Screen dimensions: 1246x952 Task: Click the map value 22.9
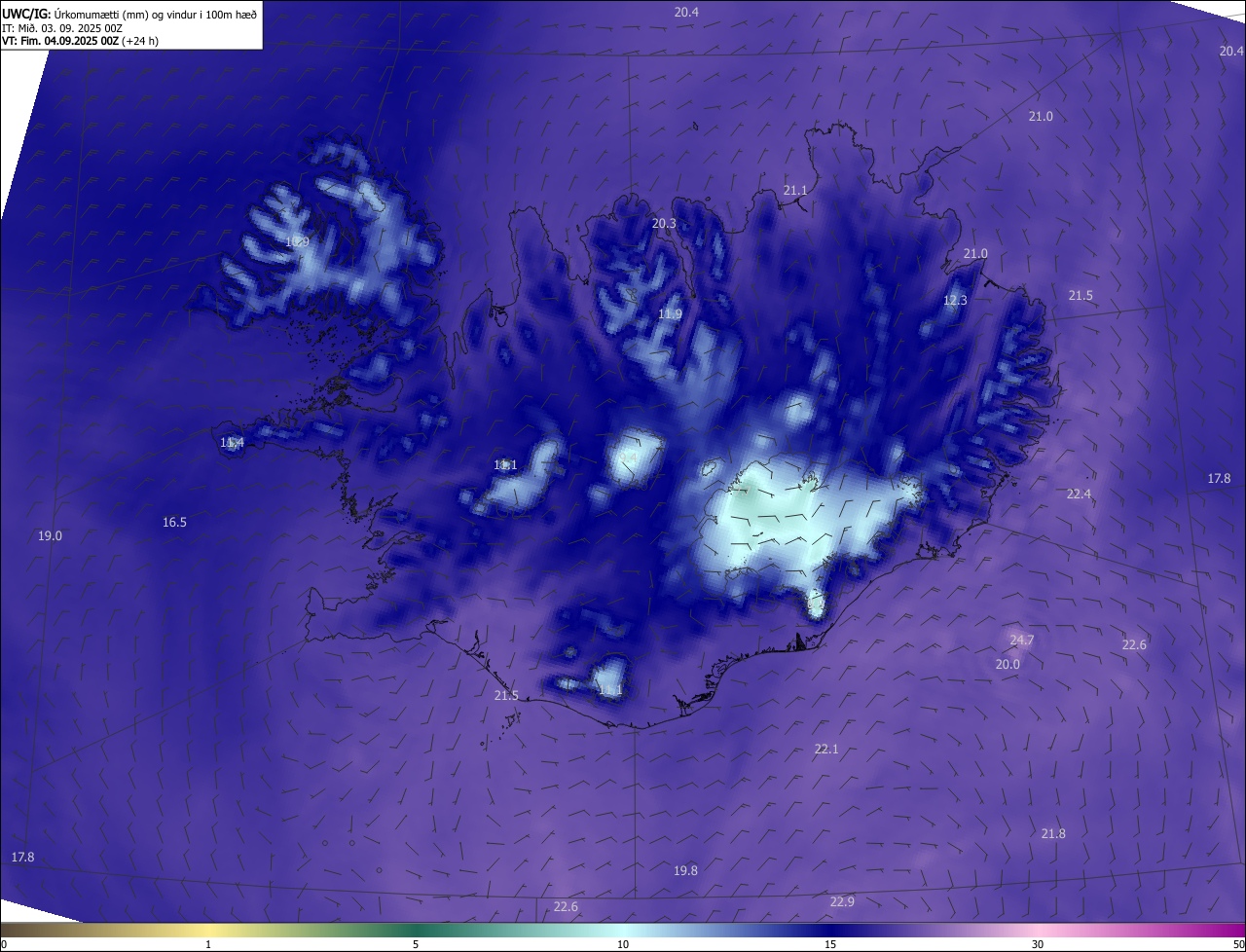click(x=842, y=902)
